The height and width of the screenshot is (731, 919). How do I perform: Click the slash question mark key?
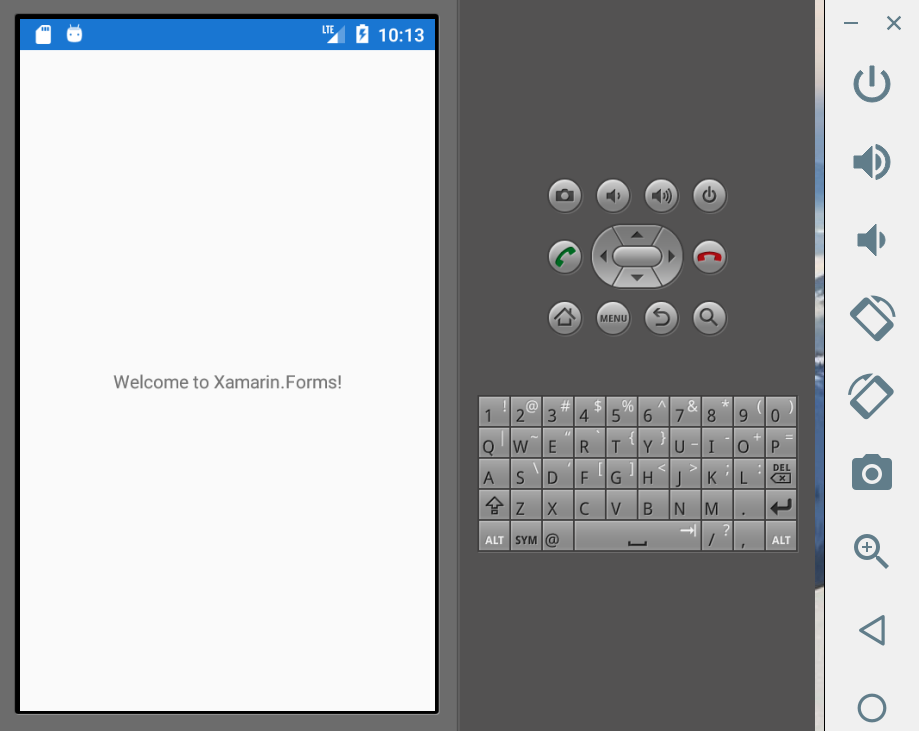[717, 537]
